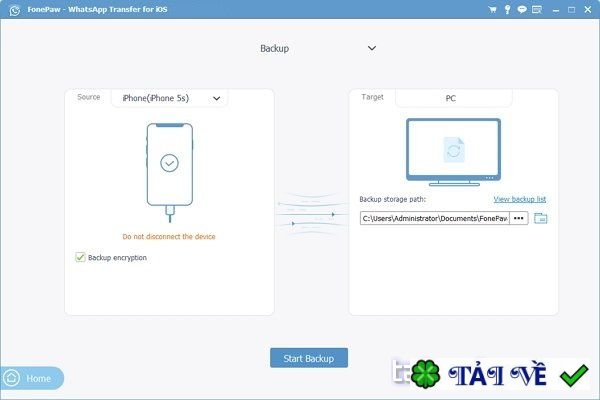This screenshot has height=400, width=600.
Task: Click the Source label
Action: [88, 97]
